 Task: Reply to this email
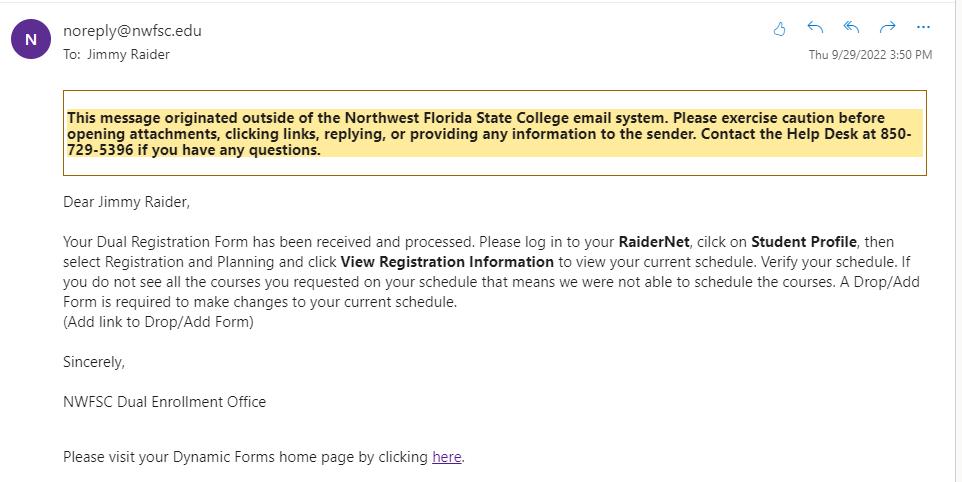pos(815,28)
